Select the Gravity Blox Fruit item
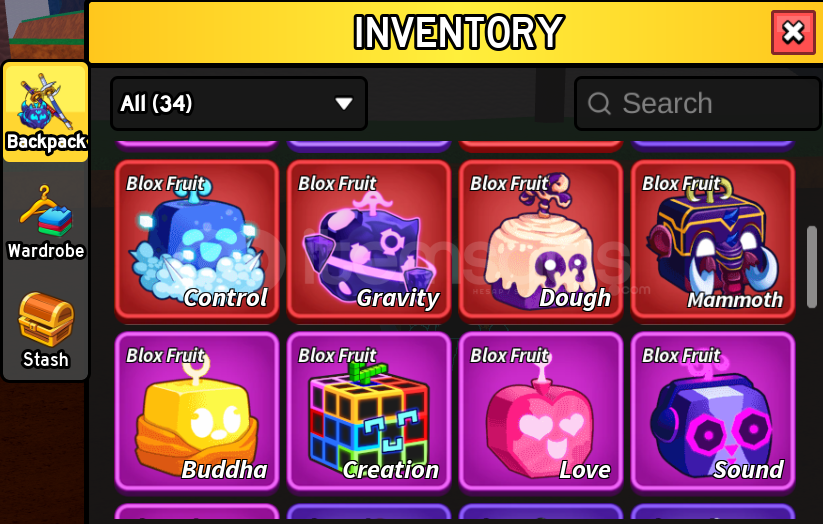The height and width of the screenshot is (524, 823). [x=369, y=240]
